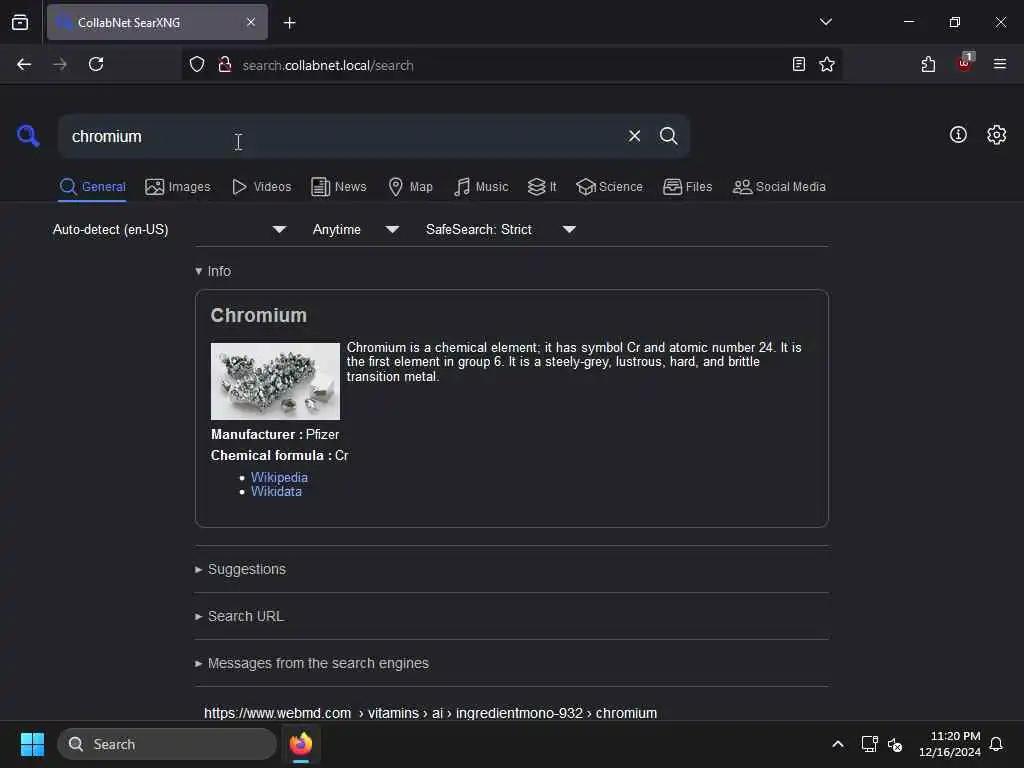This screenshot has height=768, width=1024.
Task: Switch to the Music tab
Action: (x=481, y=187)
